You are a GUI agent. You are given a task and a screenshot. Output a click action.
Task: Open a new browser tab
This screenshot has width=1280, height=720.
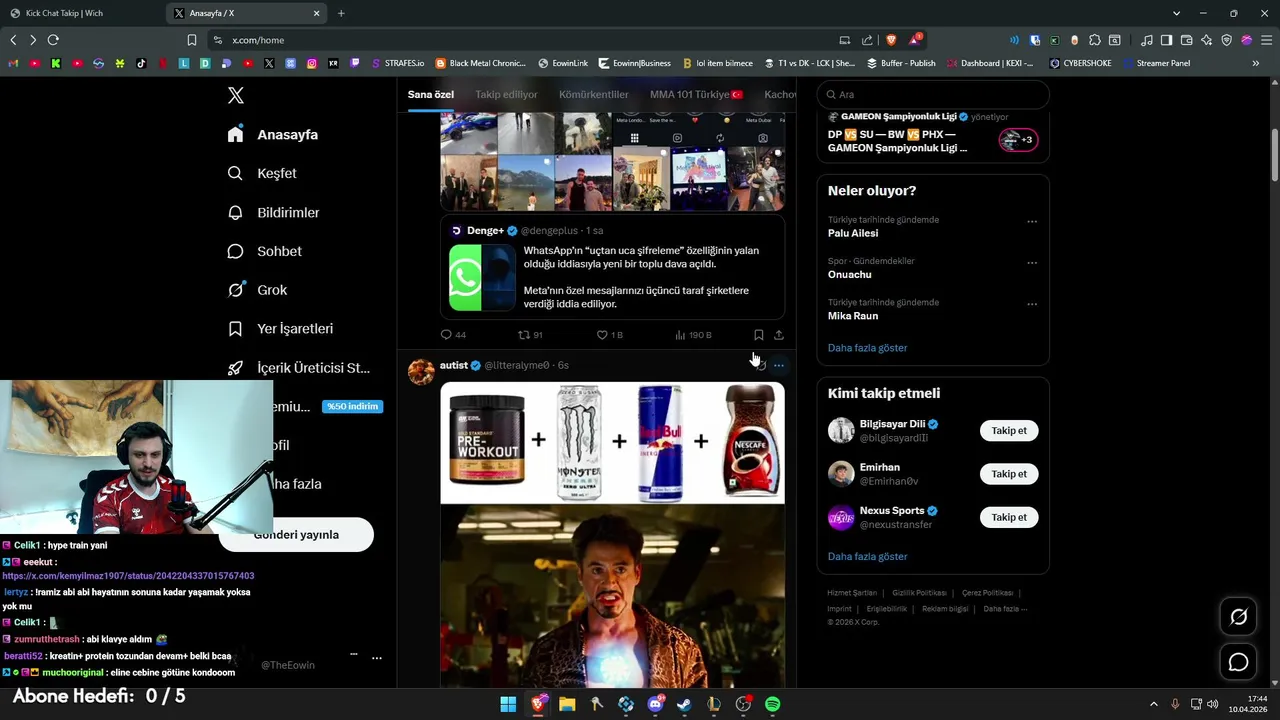(341, 13)
